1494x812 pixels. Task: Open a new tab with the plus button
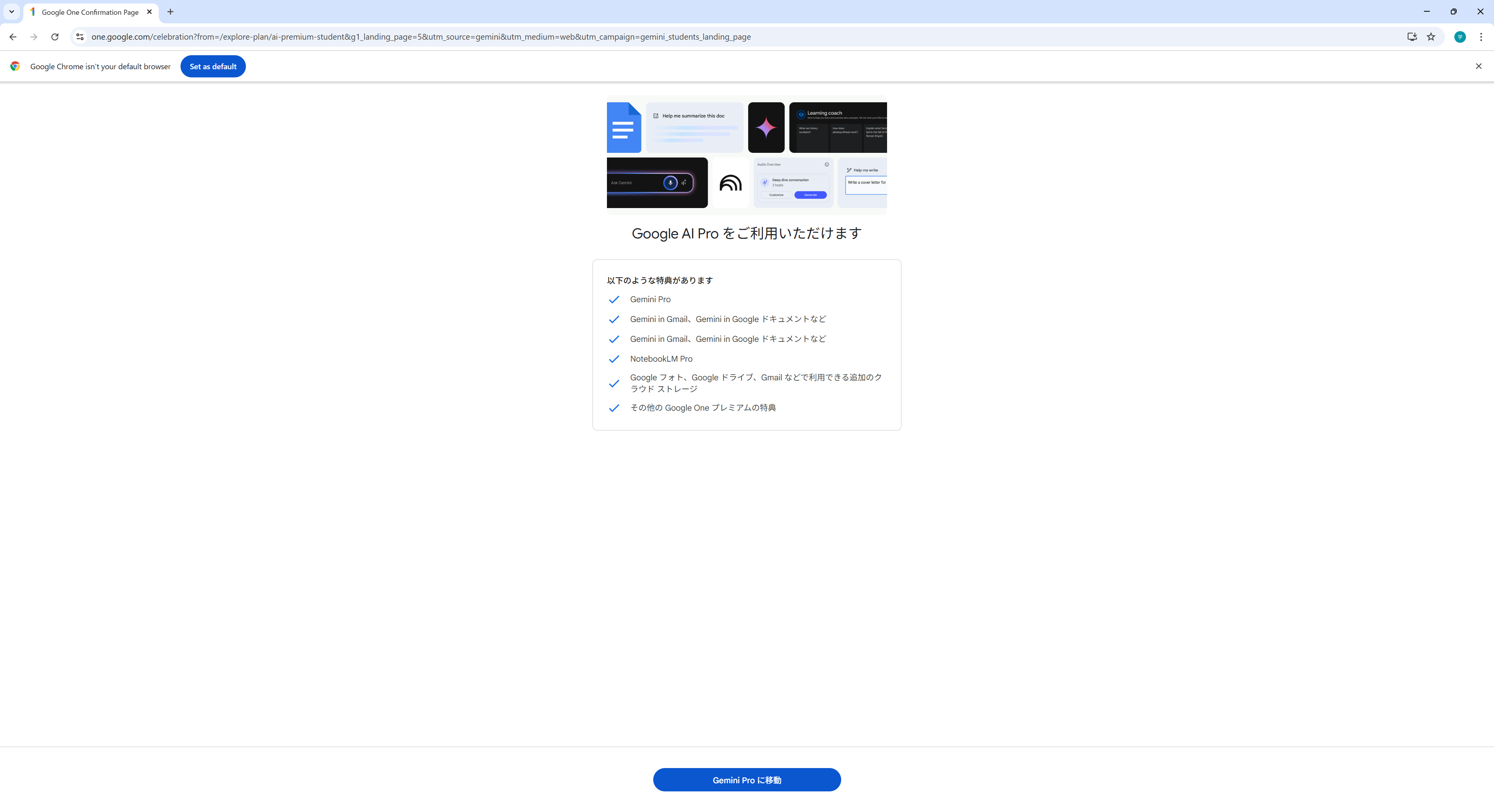tap(170, 12)
